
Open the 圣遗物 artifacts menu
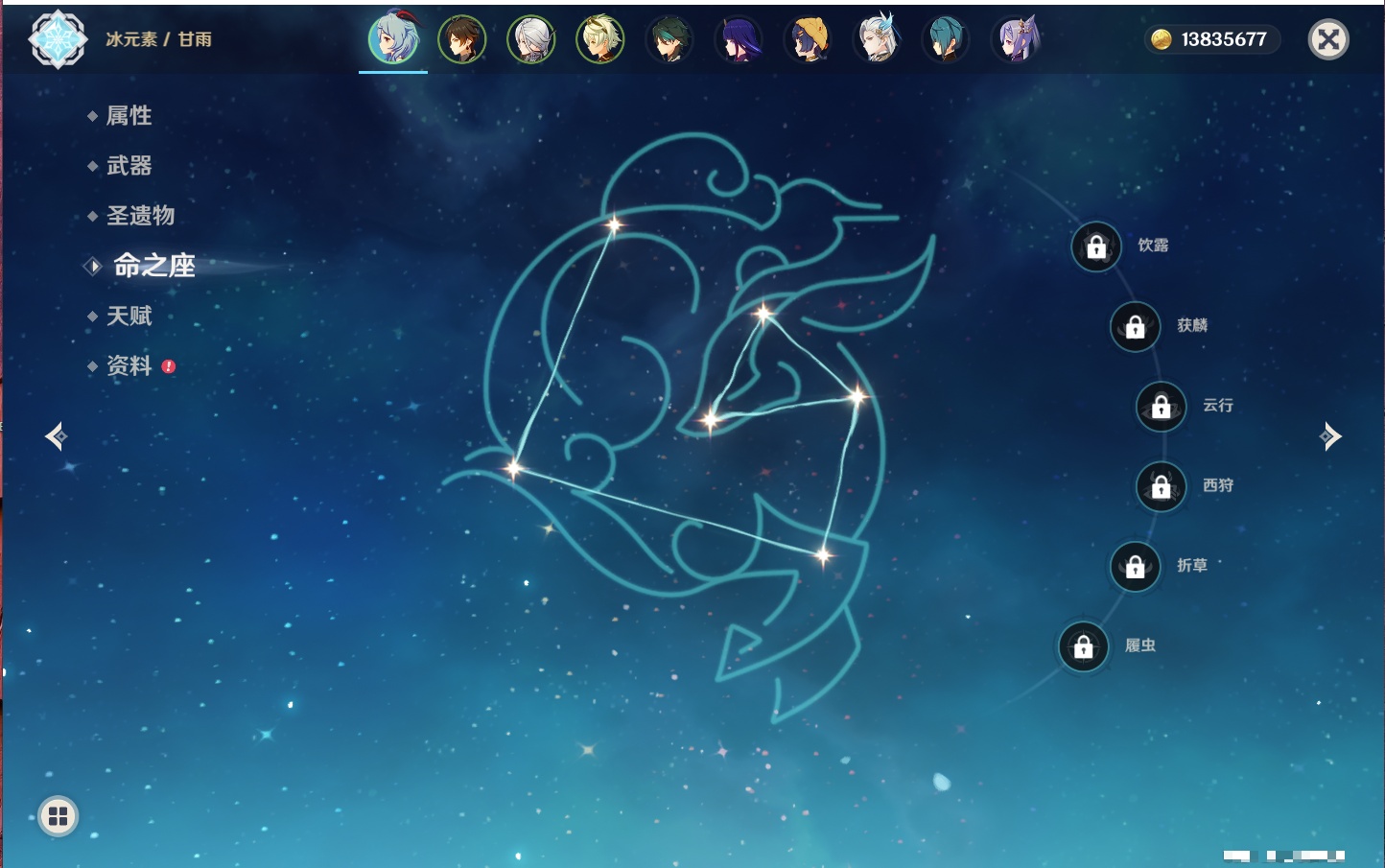(x=140, y=216)
